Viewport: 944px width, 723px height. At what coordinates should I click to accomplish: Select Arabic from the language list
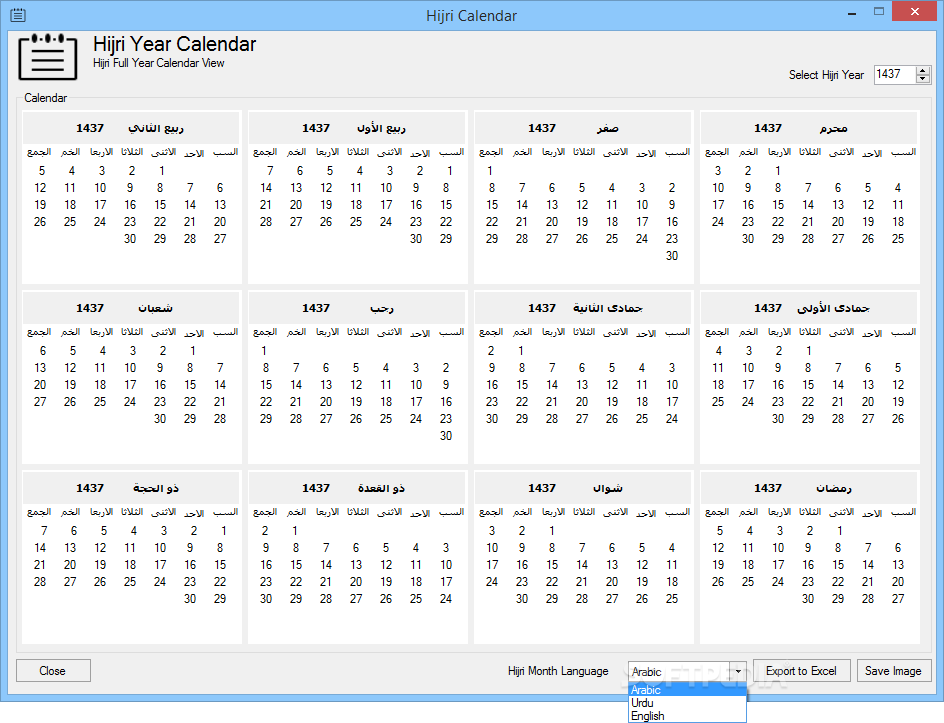(687, 690)
